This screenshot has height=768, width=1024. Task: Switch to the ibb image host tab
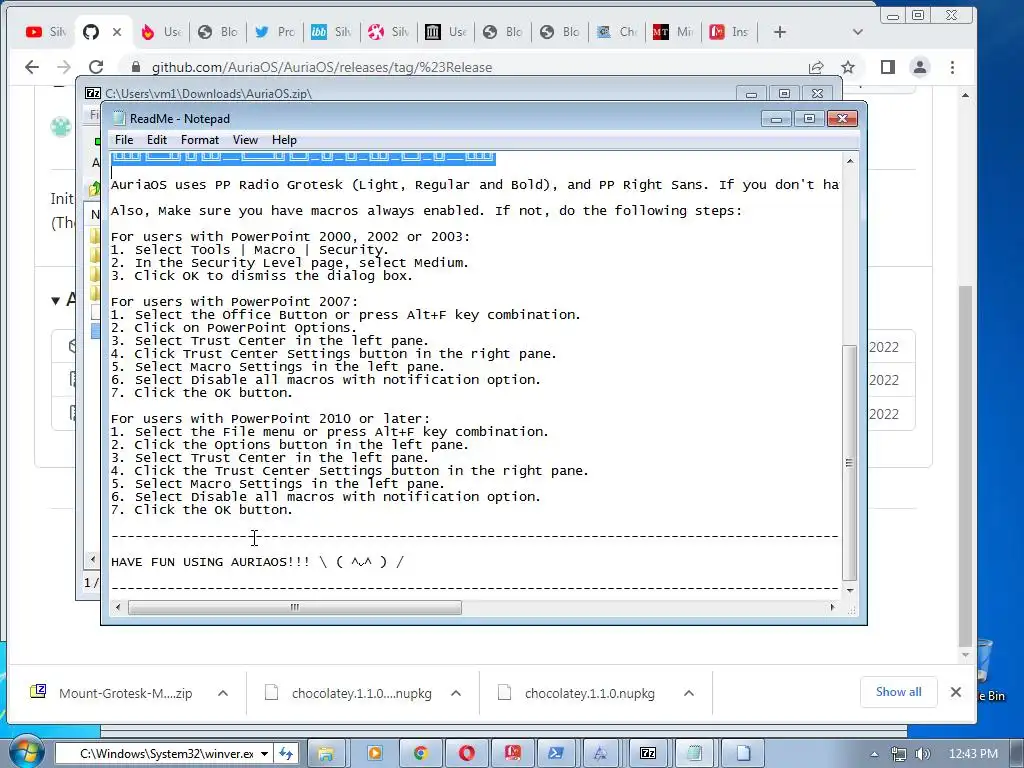click(x=330, y=32)
